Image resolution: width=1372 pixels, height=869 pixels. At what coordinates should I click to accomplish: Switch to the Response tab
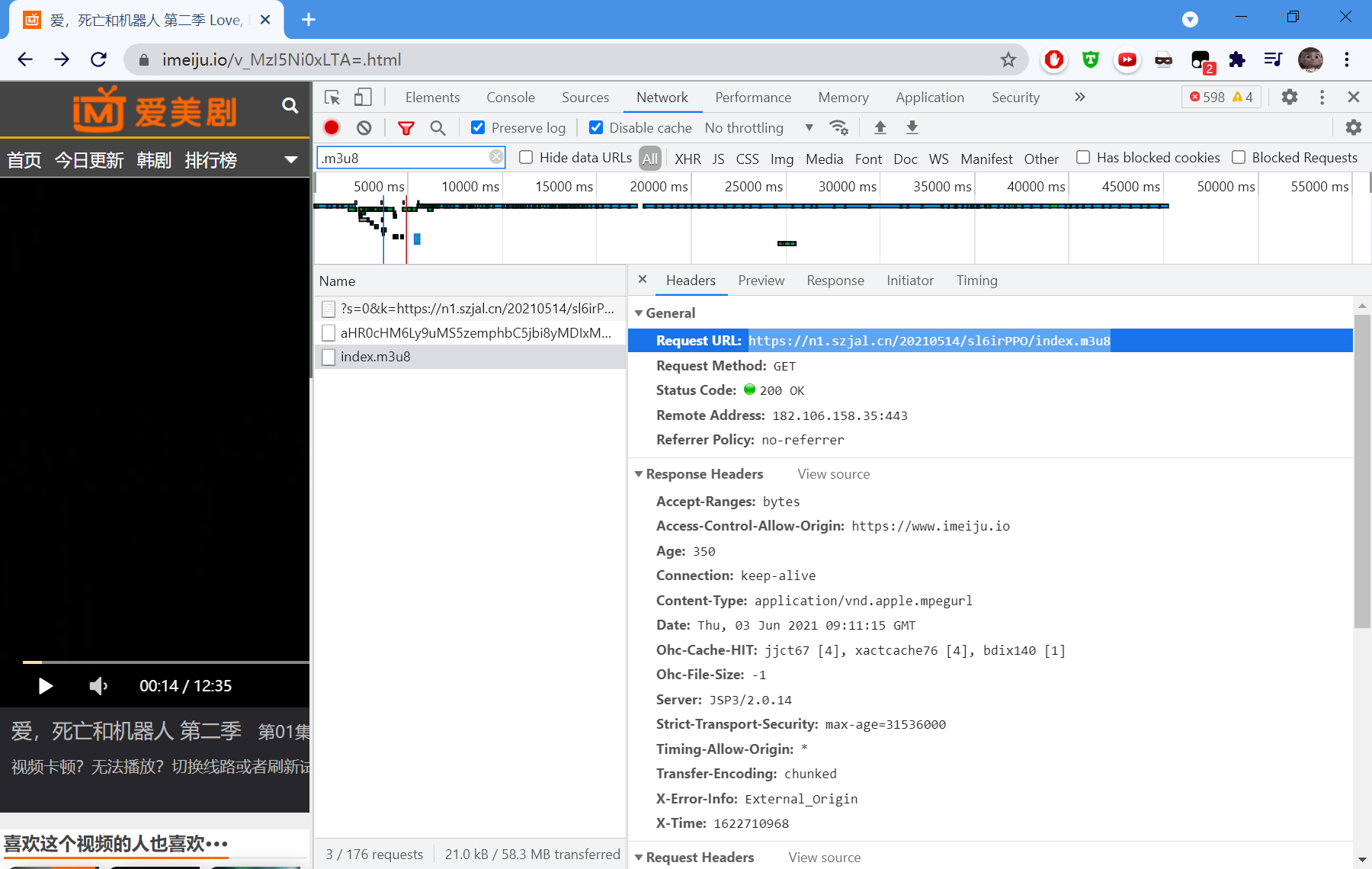click(835, 281)
